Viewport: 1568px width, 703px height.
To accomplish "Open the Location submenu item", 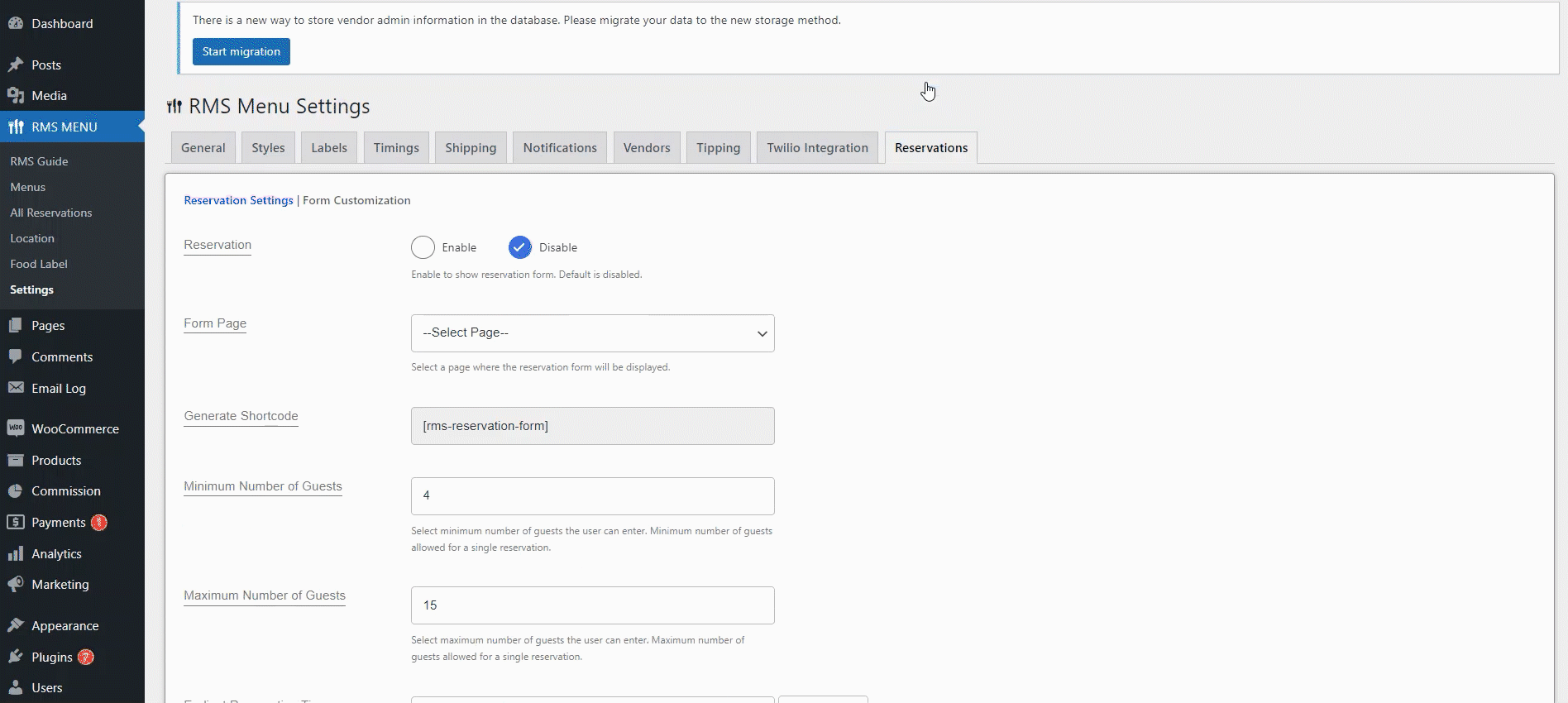I will click(32, 238).
